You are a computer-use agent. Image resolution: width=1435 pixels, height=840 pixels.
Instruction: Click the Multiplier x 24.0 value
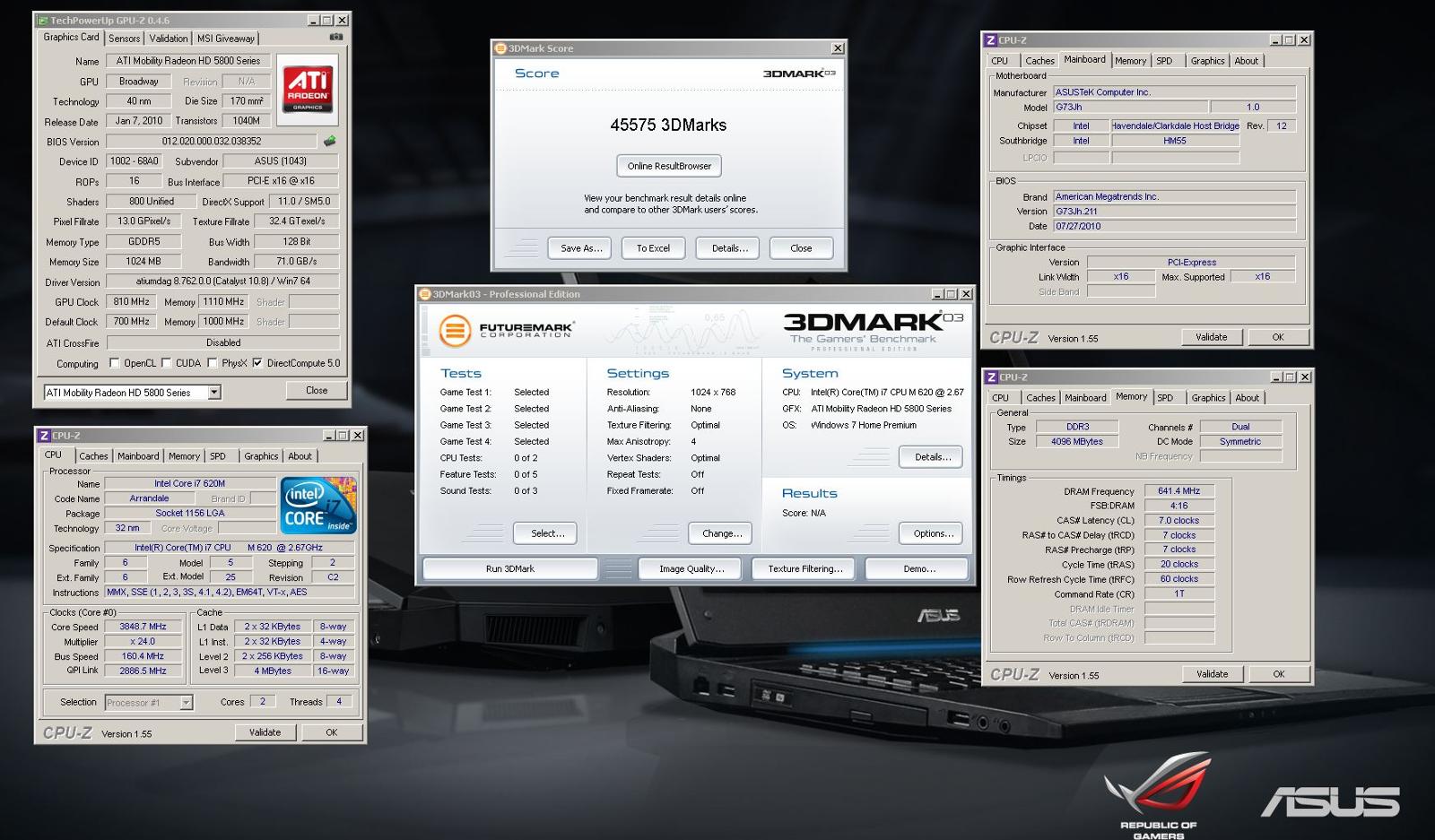click(143, 642)
